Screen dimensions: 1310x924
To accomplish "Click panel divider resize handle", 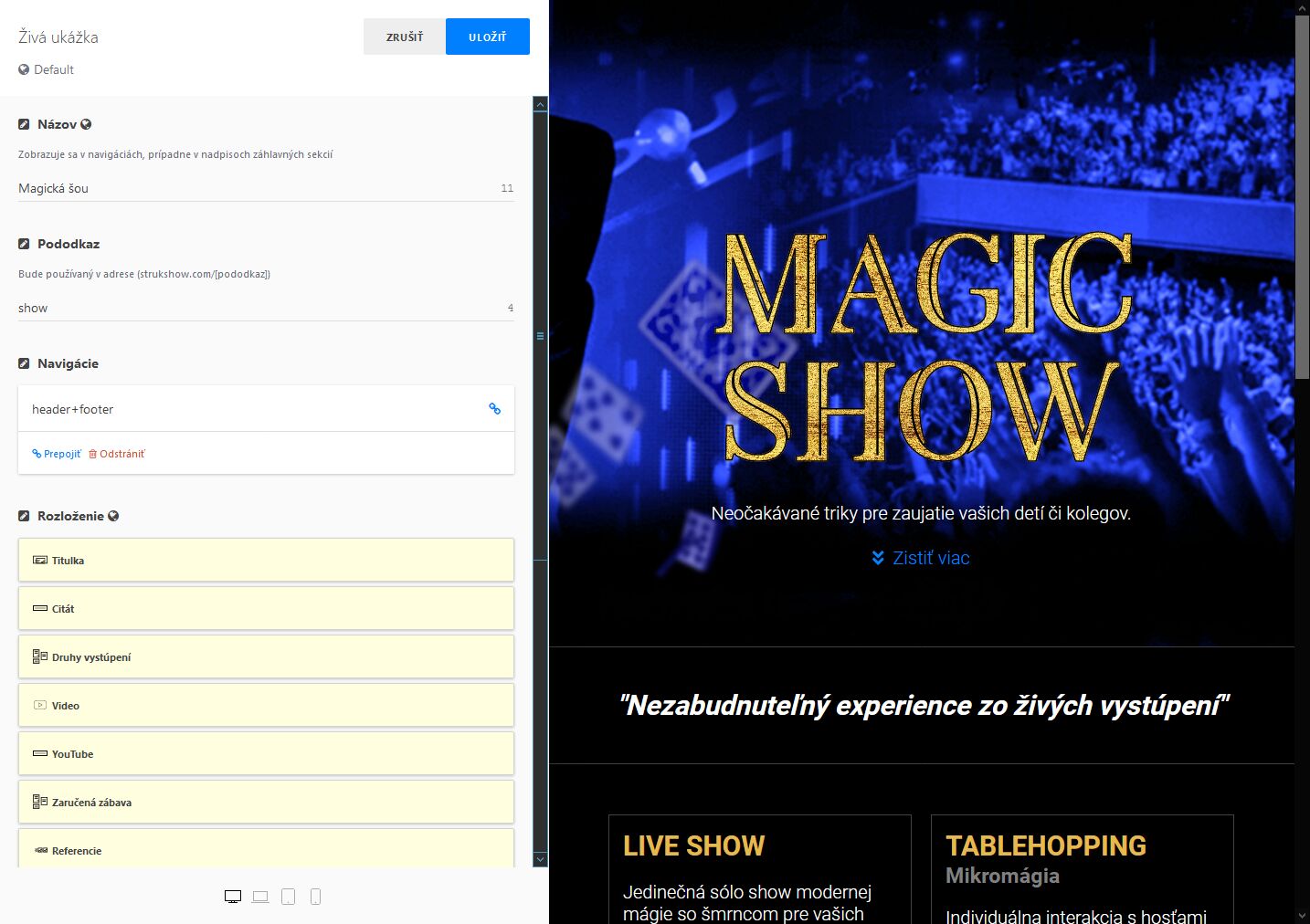I will [540, 336].
